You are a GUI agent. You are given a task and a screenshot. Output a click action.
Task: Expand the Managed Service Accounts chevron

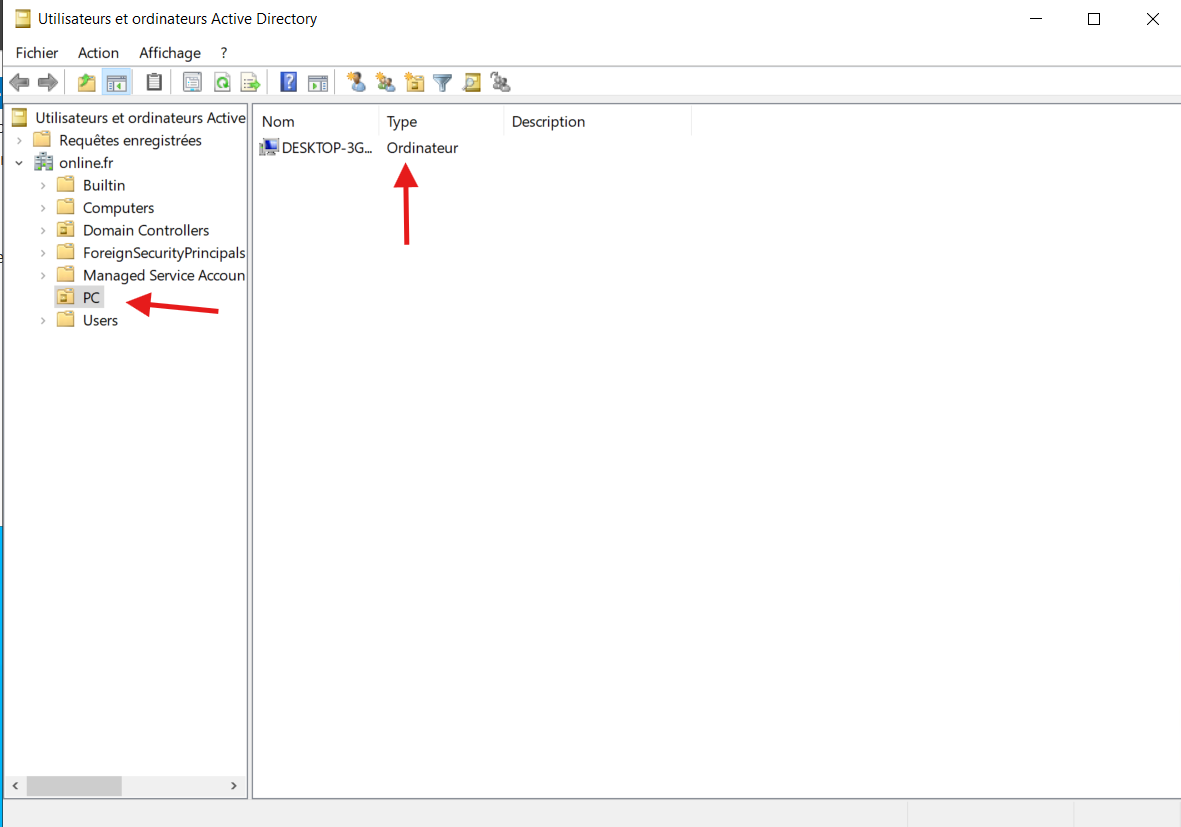(43, 276)
